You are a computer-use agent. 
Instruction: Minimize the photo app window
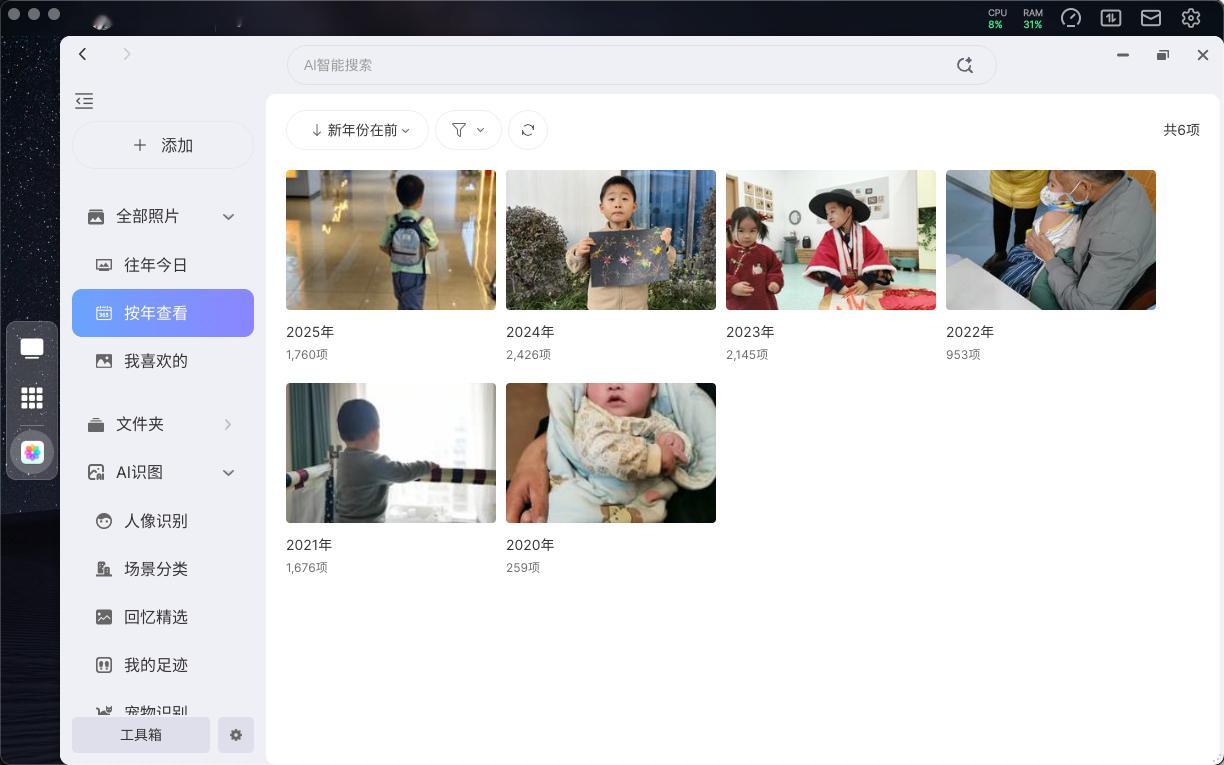tap(1123, 55)
